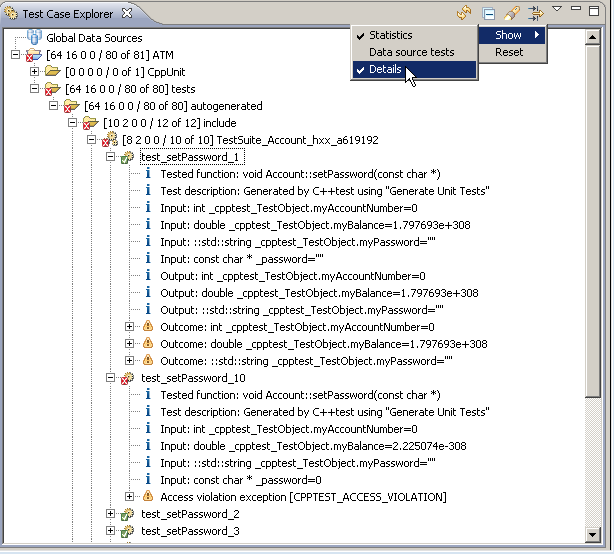Expand the Outcome int myAccountNumber=0 node
Screen dimensions: 614x554
pos(129,327)
